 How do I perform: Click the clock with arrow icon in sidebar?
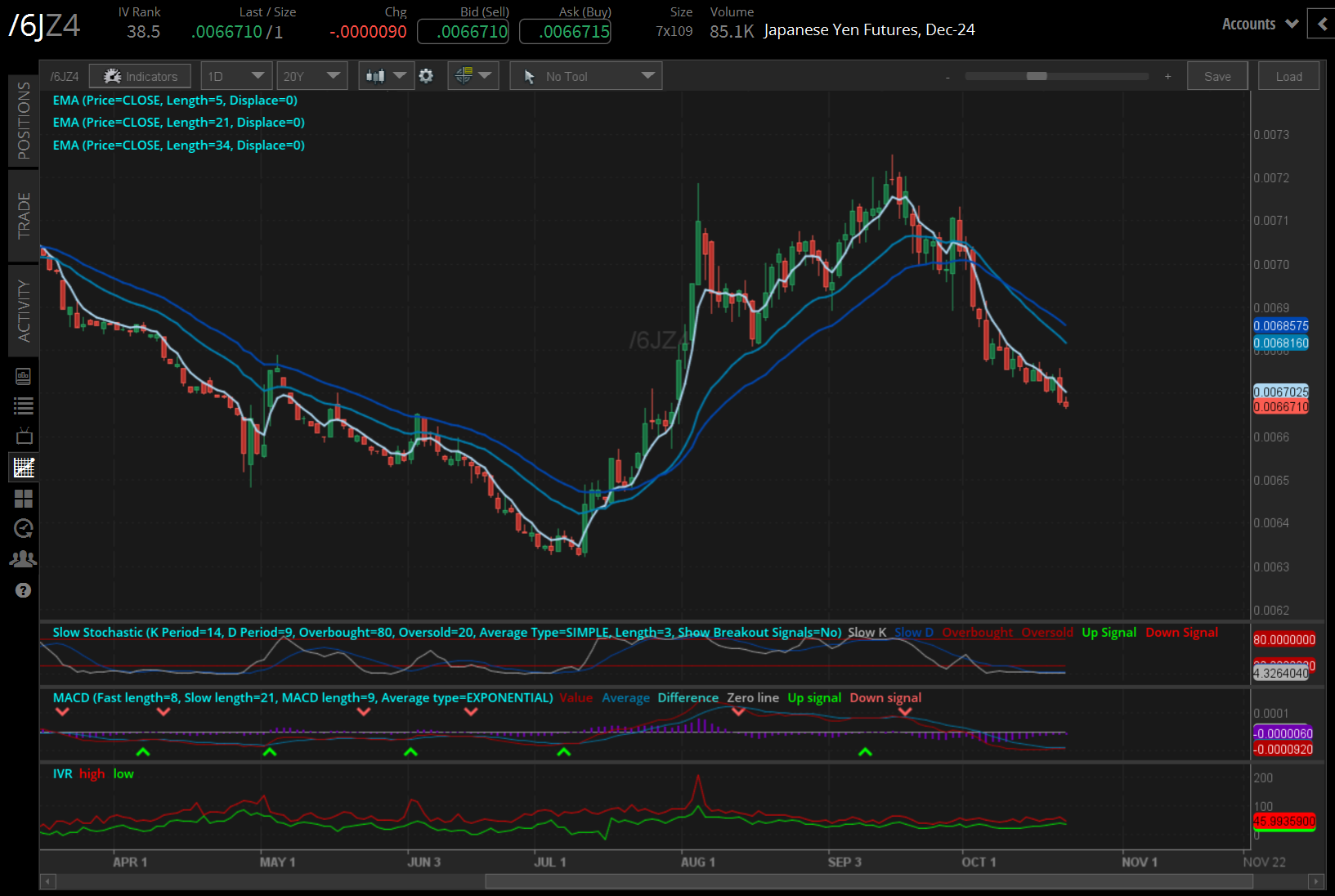(23, 528)
